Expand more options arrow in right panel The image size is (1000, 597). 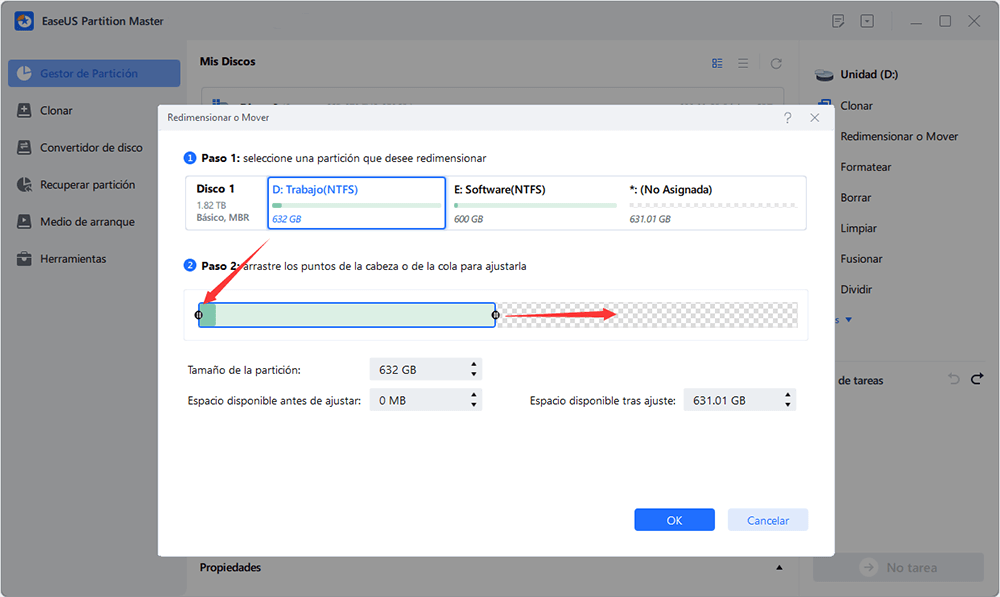tap(848, 320)
